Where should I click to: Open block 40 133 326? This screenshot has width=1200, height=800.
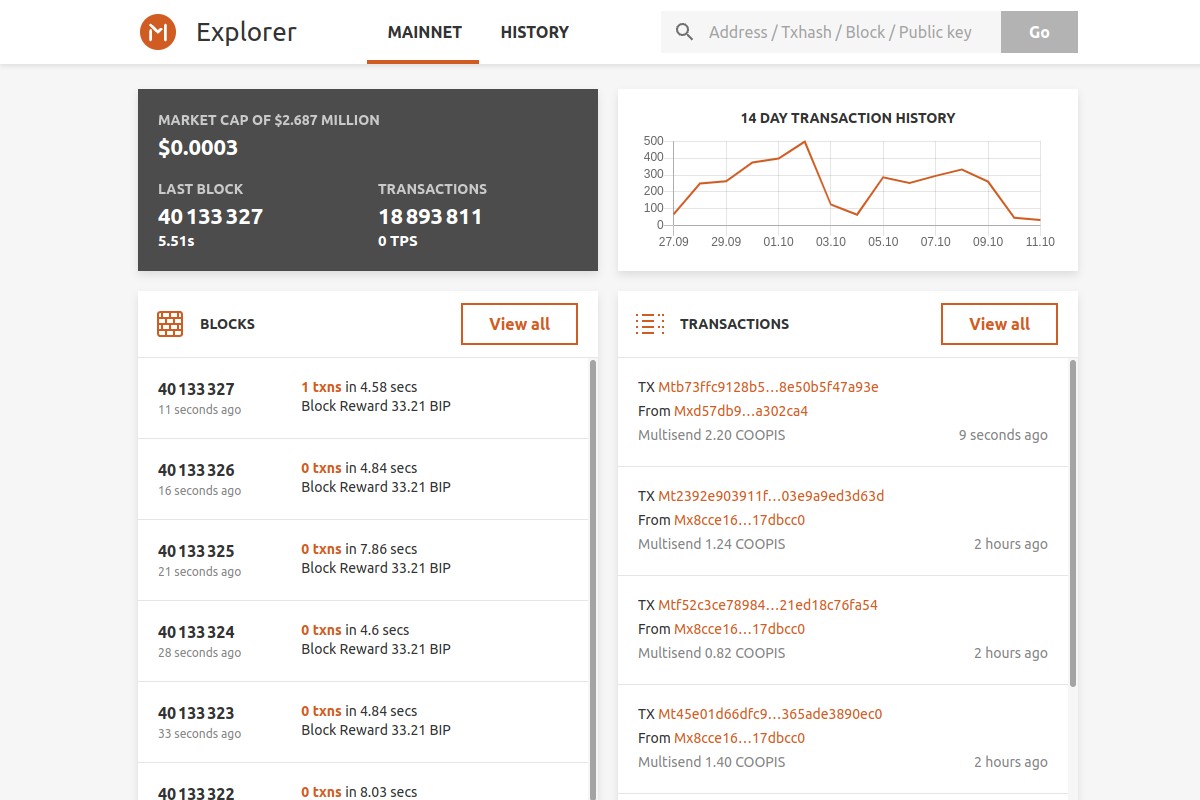pos(196,470)
